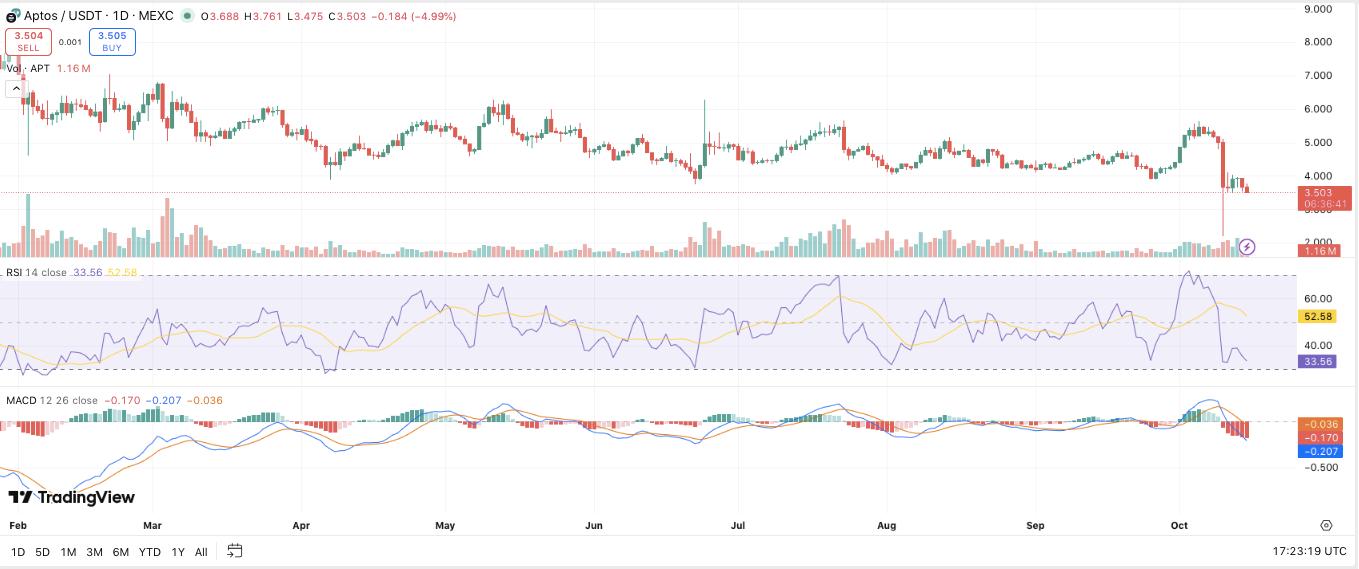Select the 1D time range
This screenshot has width=1359, height=569.
tap(18, 552)
